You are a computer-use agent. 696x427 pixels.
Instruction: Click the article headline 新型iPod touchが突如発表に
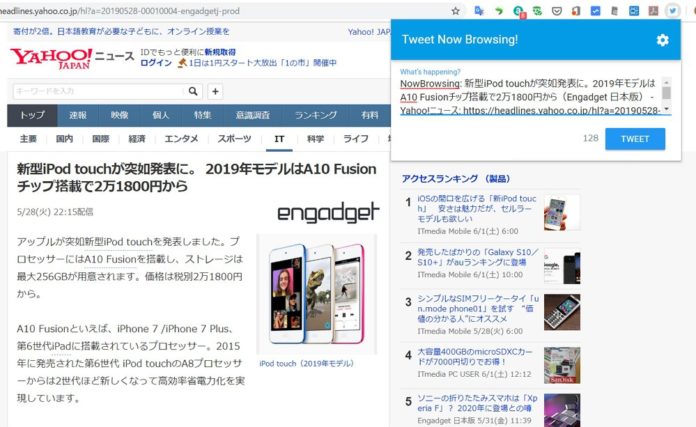[197, 177]
